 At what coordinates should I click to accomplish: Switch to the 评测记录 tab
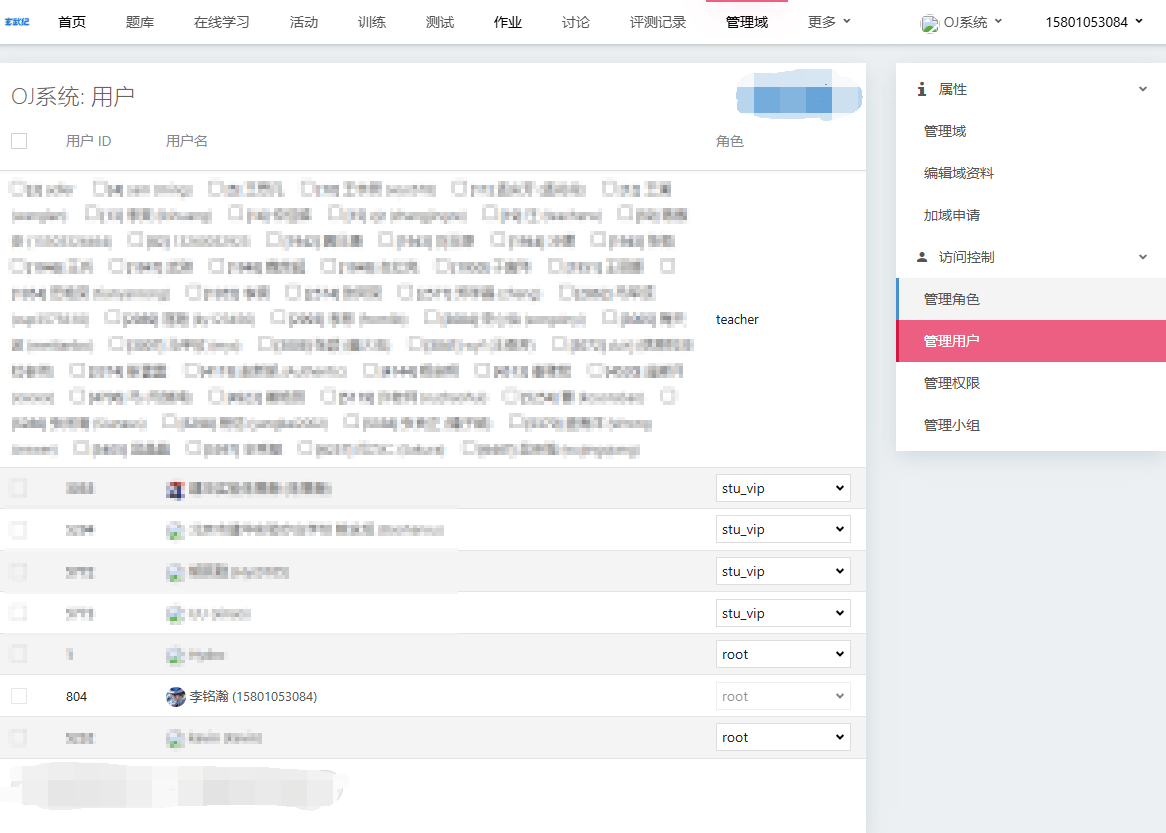(x=658, y=22)
